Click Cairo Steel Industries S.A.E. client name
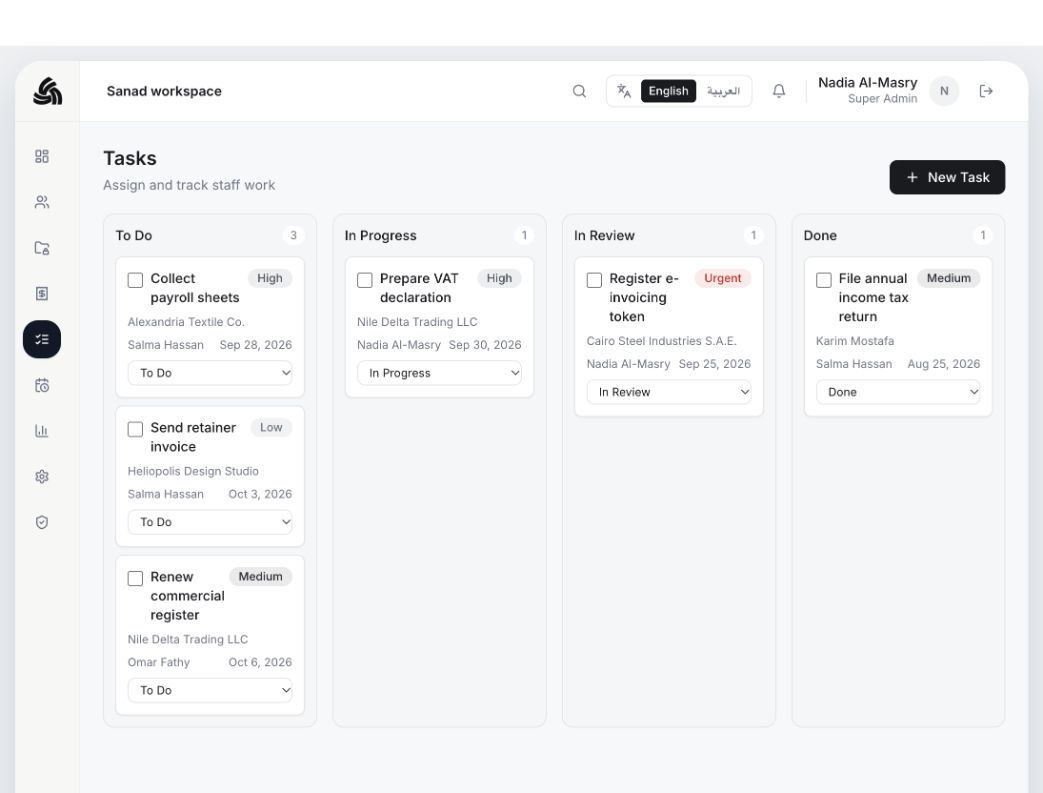Screen dimensions: 1043x793 point(661,341)
